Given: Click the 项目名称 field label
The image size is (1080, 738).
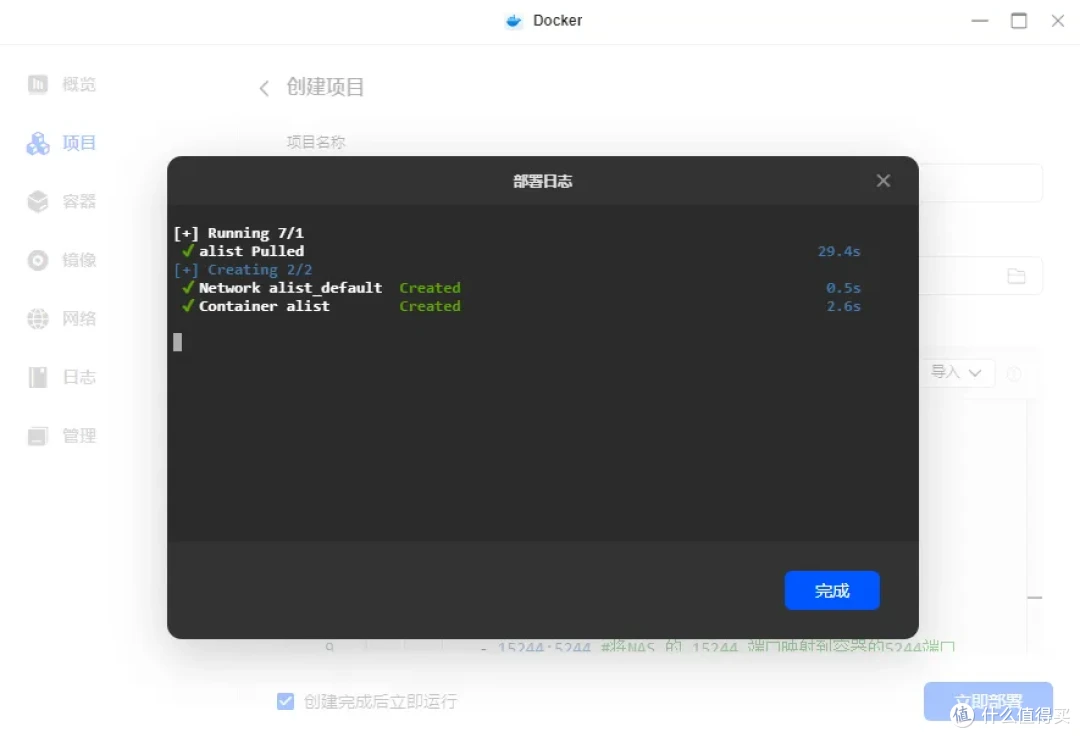Looking at the screenshot, I should click(316, 142).
